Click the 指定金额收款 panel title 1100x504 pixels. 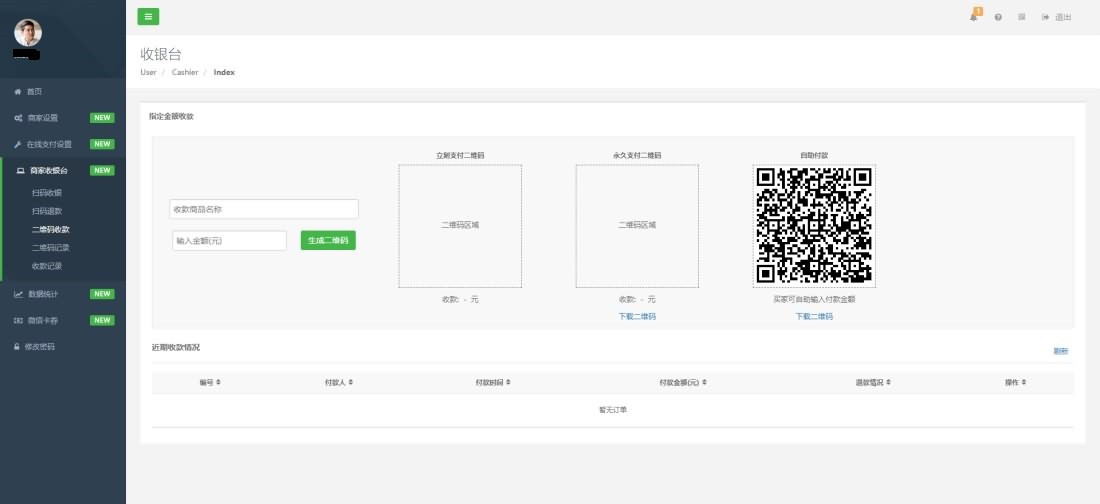pos(171,116)
